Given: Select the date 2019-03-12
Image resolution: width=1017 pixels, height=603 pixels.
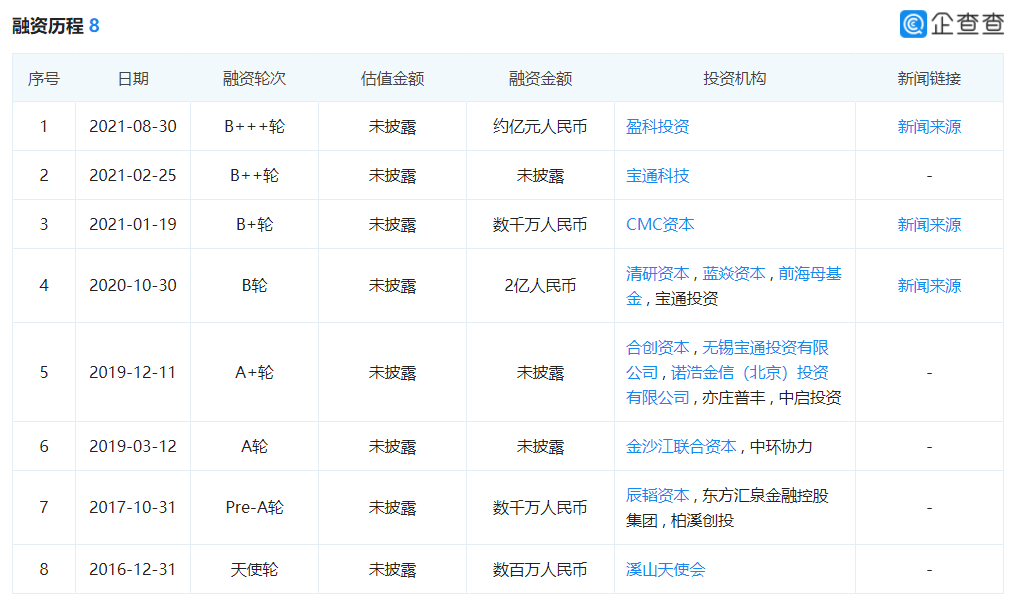Looking at the screenshot, I should (133, 447).
